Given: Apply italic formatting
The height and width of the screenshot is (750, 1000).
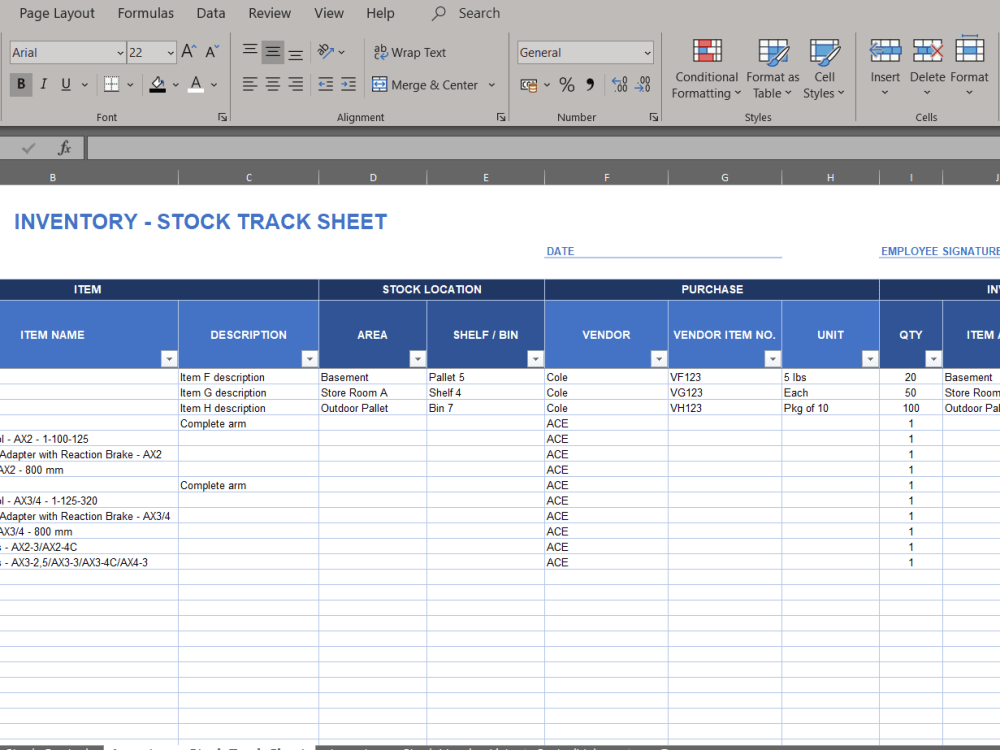Looking at the screenshot, I should coord(43,84).
